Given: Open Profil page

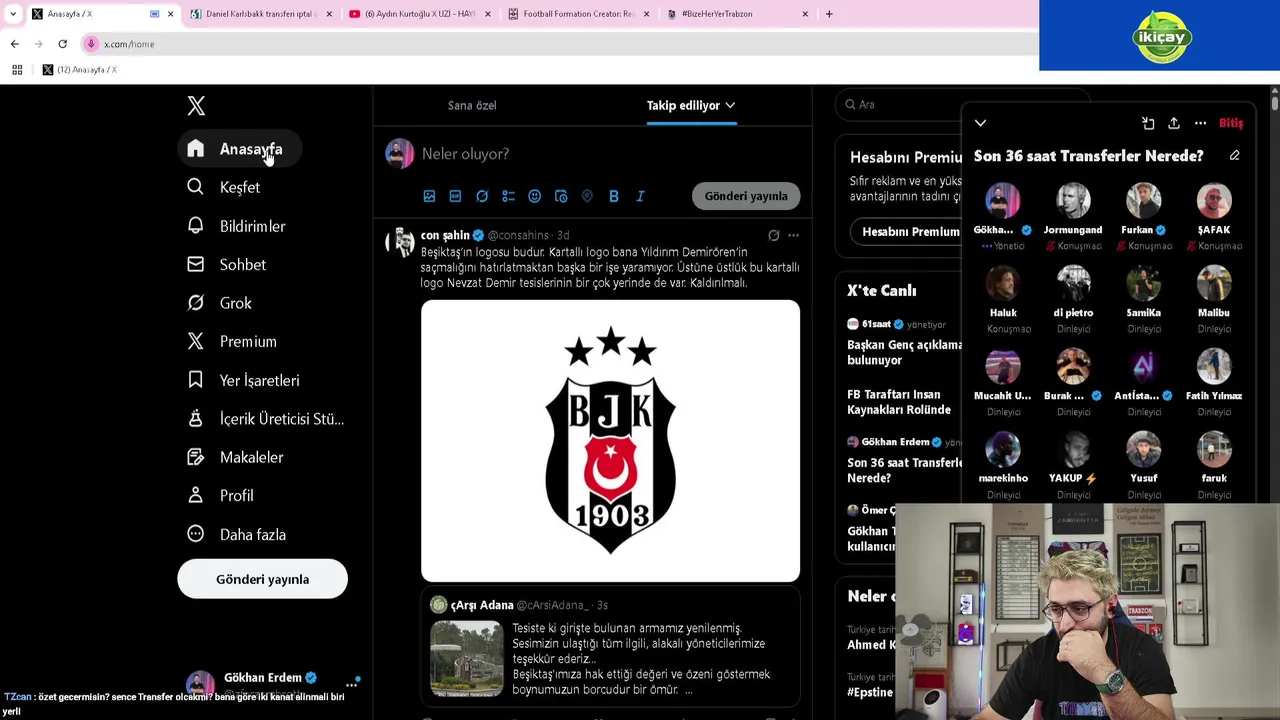Looking at the screenshot, I should click(x=221, y=495).
